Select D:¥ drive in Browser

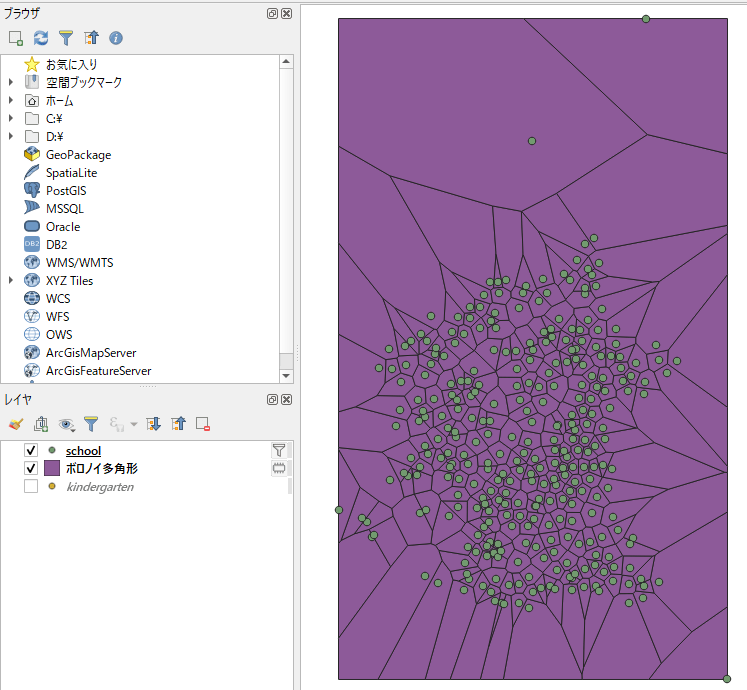tap(55, 137)
